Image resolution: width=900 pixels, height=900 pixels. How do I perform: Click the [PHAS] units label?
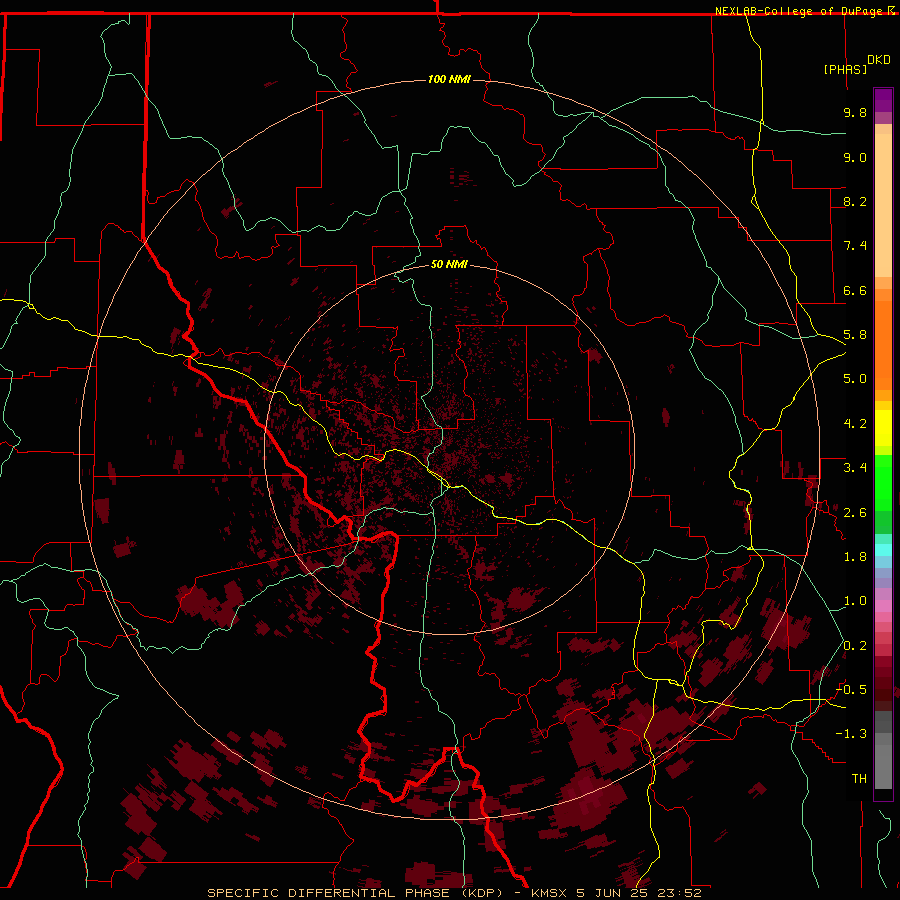click(845, 69)
